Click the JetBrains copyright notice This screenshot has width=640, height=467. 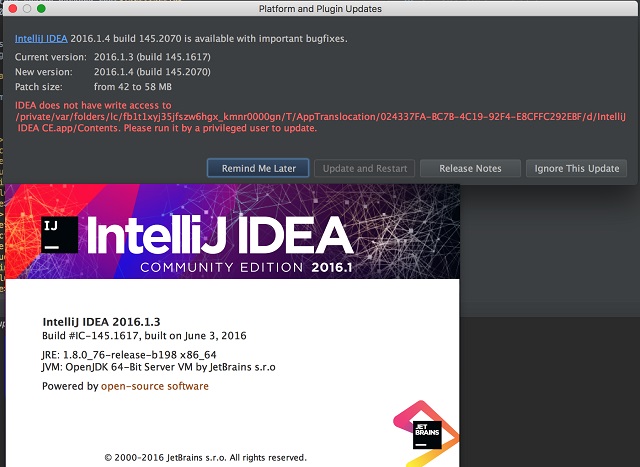(205, 457)
